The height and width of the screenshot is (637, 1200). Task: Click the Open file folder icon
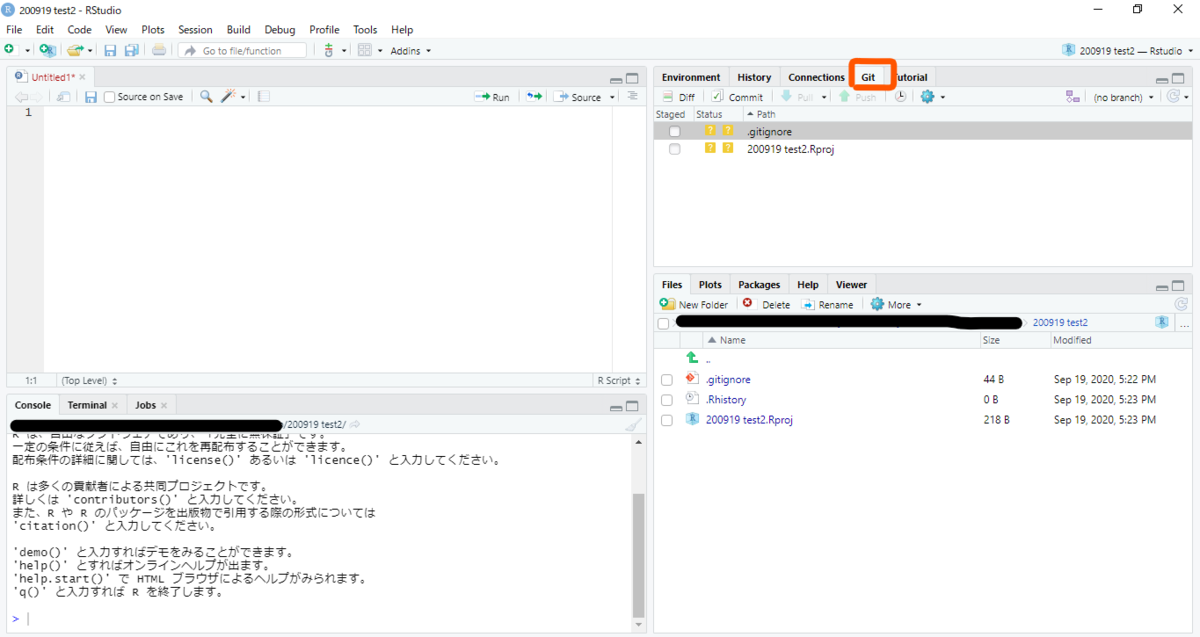[x=75, y=50]
